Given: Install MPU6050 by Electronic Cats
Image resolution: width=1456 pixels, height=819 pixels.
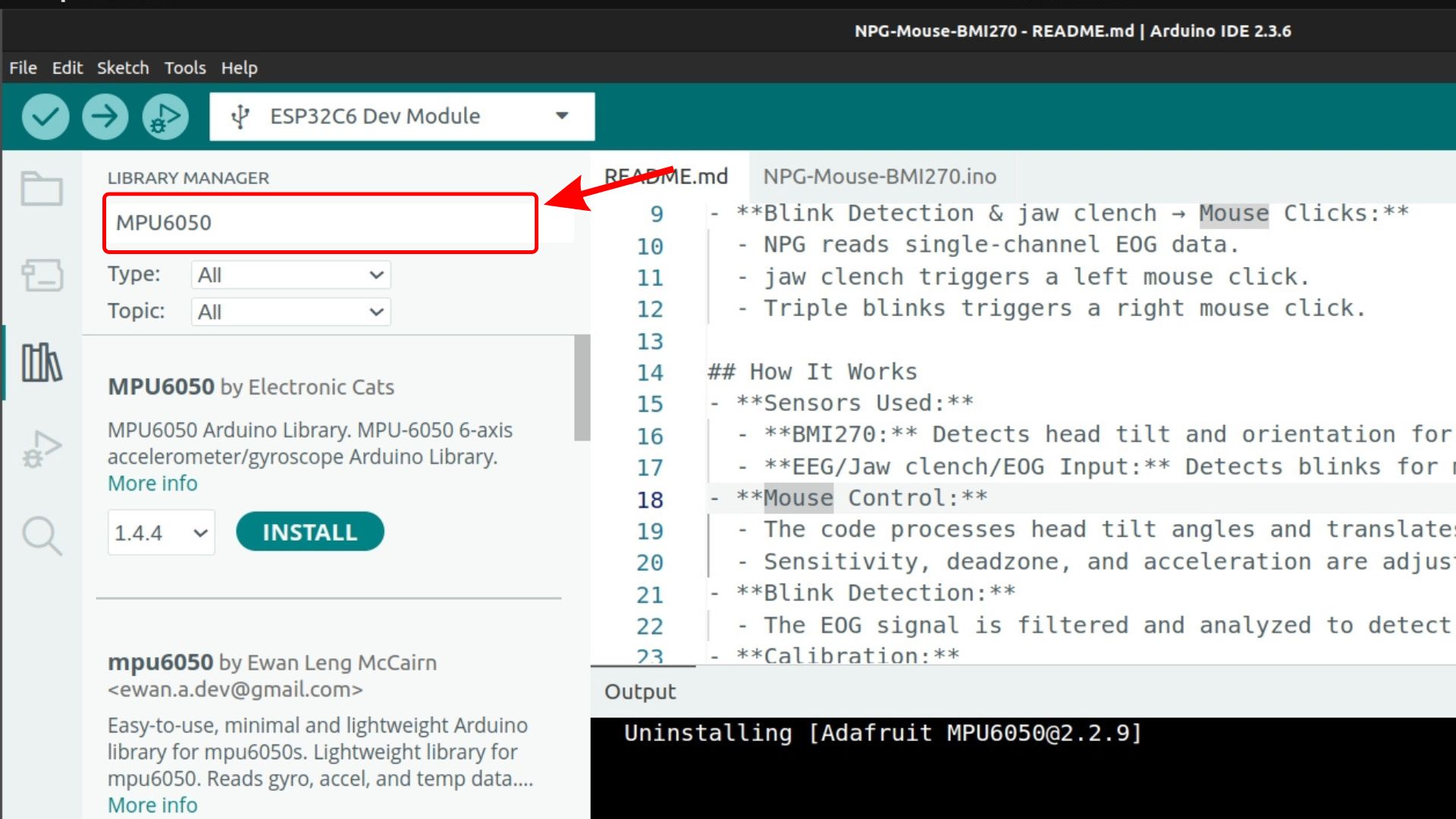Looking at the screenshot, I should point(309,532).
